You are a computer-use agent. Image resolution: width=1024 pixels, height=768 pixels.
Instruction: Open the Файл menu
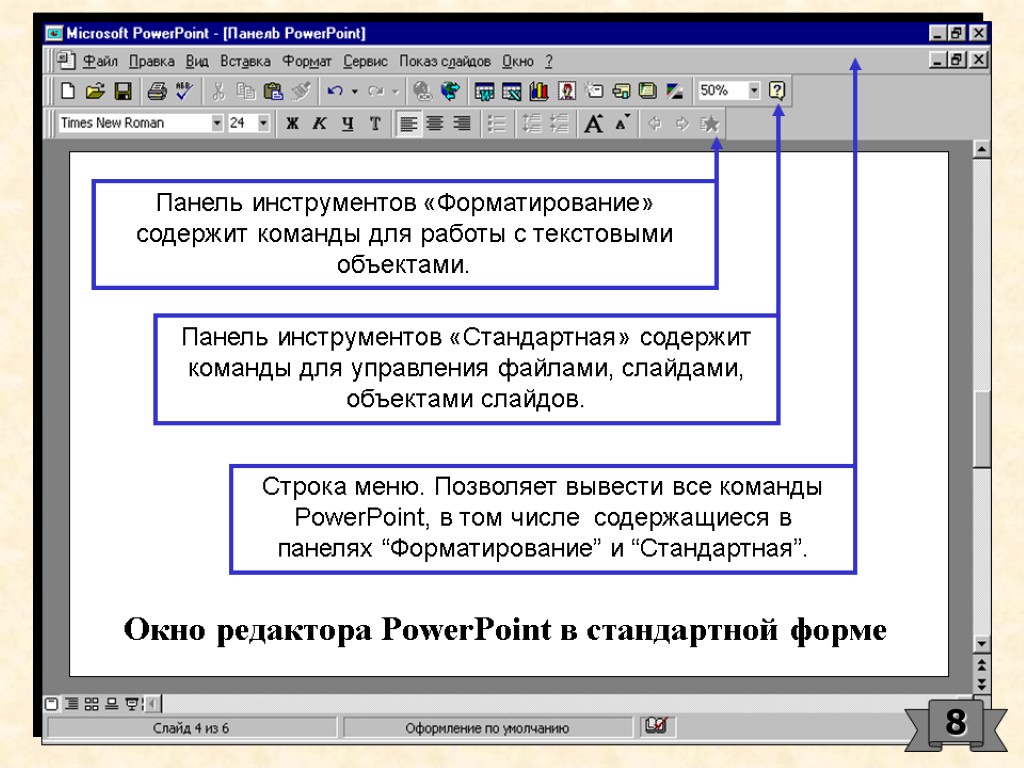click(100, 61)
